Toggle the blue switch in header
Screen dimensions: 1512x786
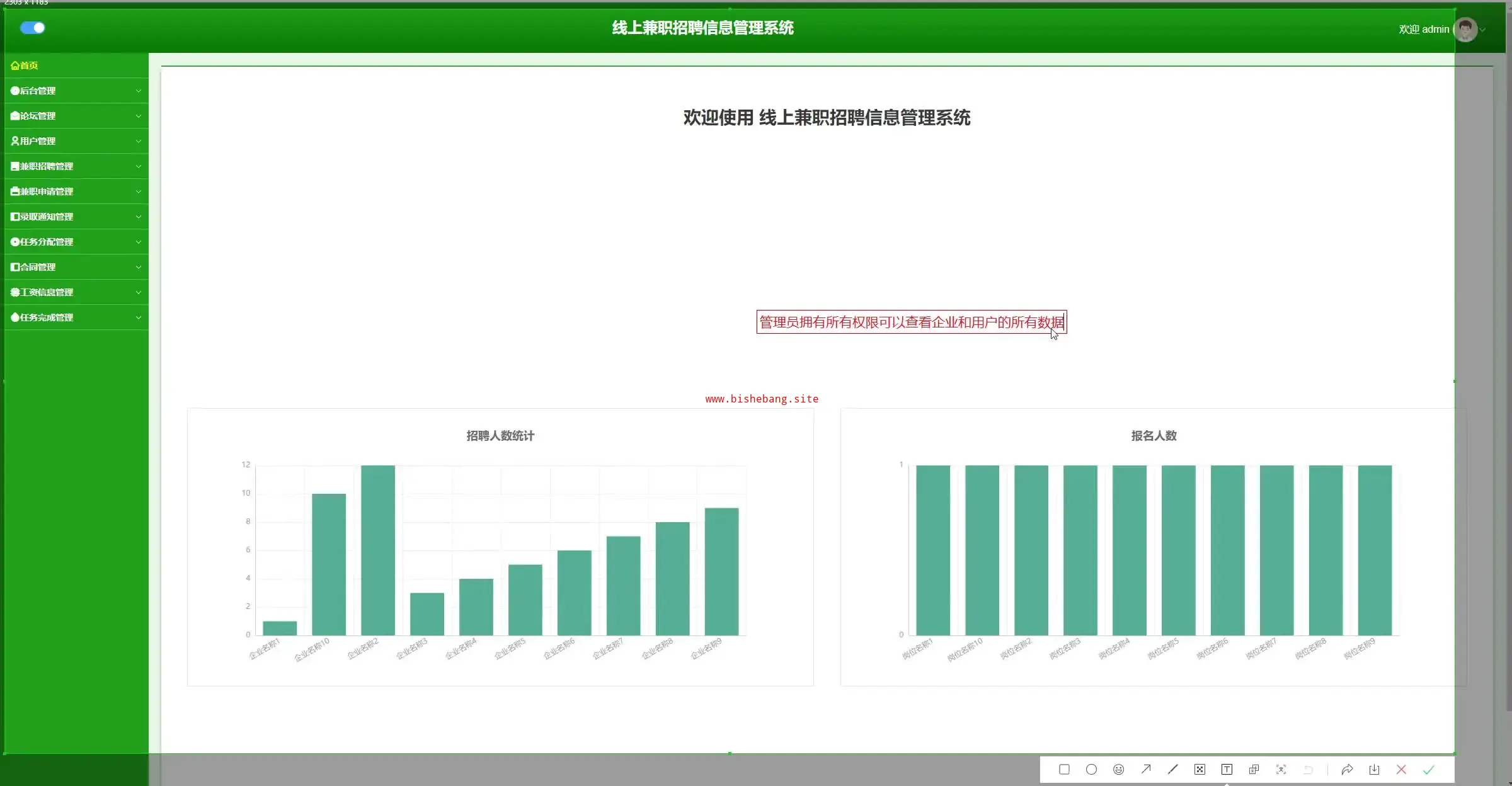[x=33, y=28]
